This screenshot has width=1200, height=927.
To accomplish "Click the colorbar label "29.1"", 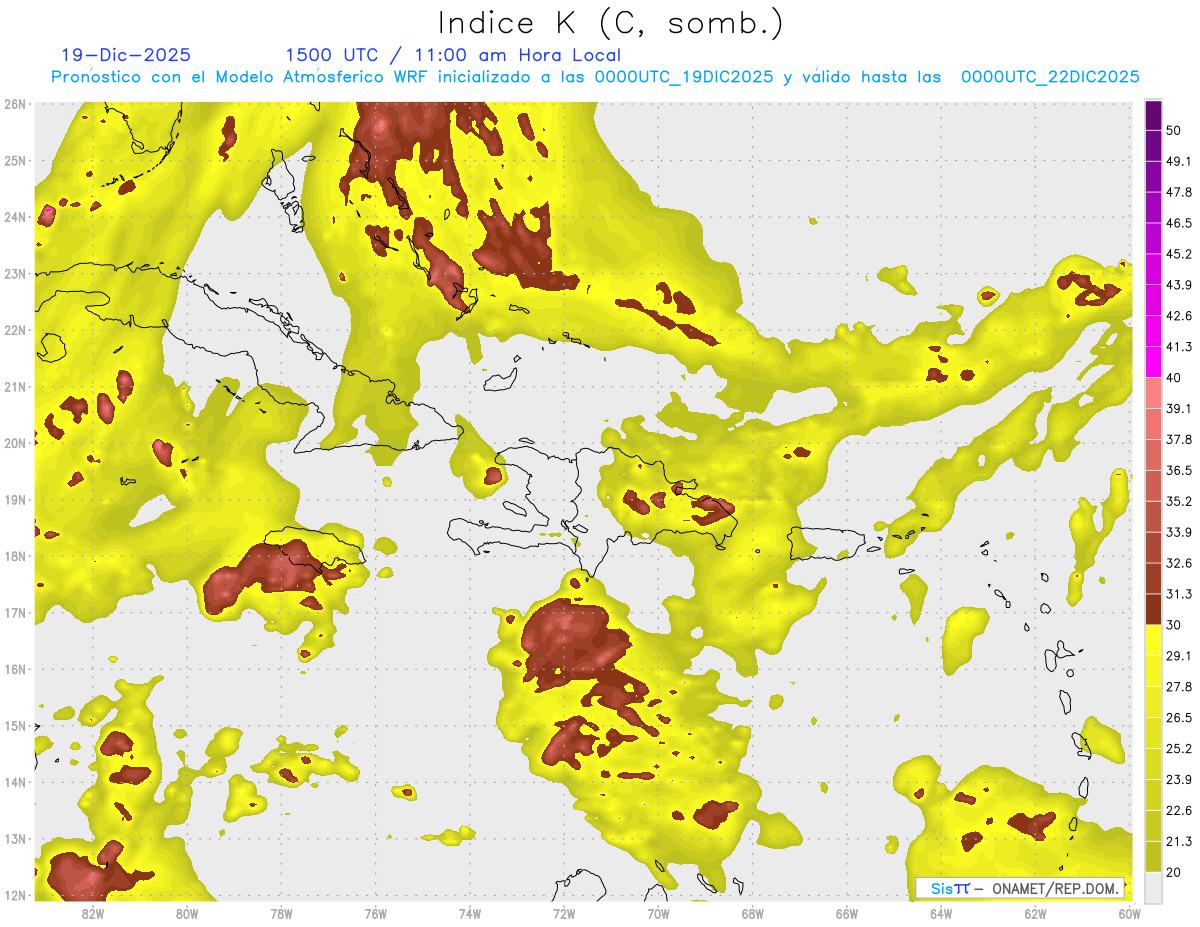I will pos(1179,656).
